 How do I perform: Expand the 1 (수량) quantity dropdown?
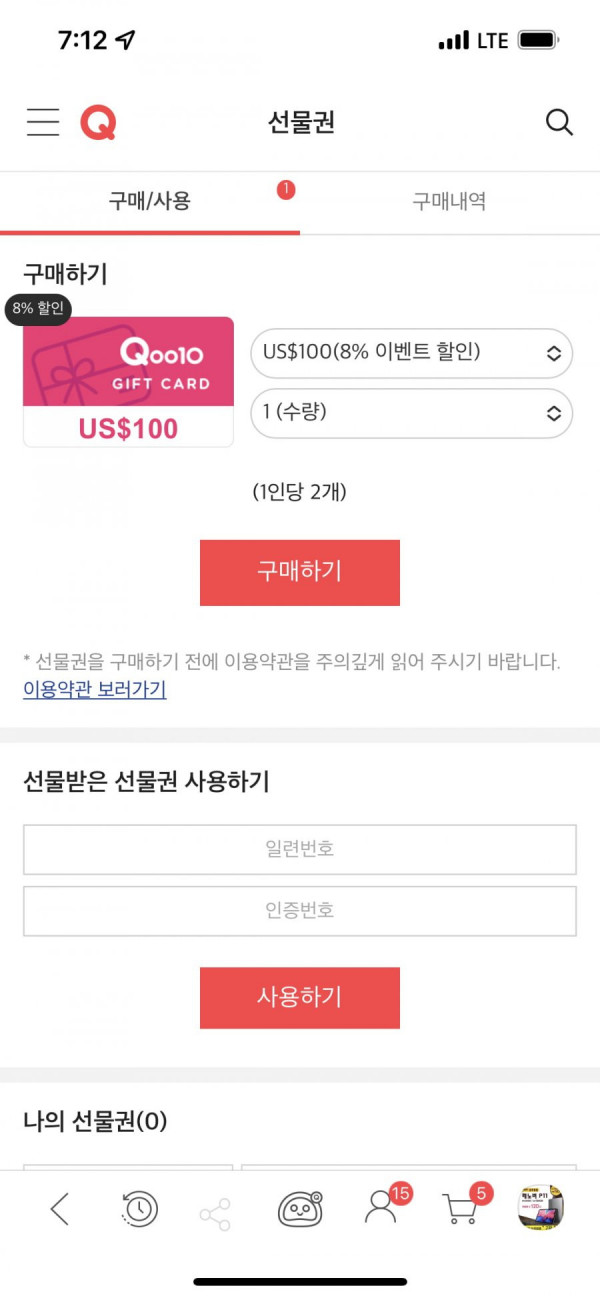(411, 413)
